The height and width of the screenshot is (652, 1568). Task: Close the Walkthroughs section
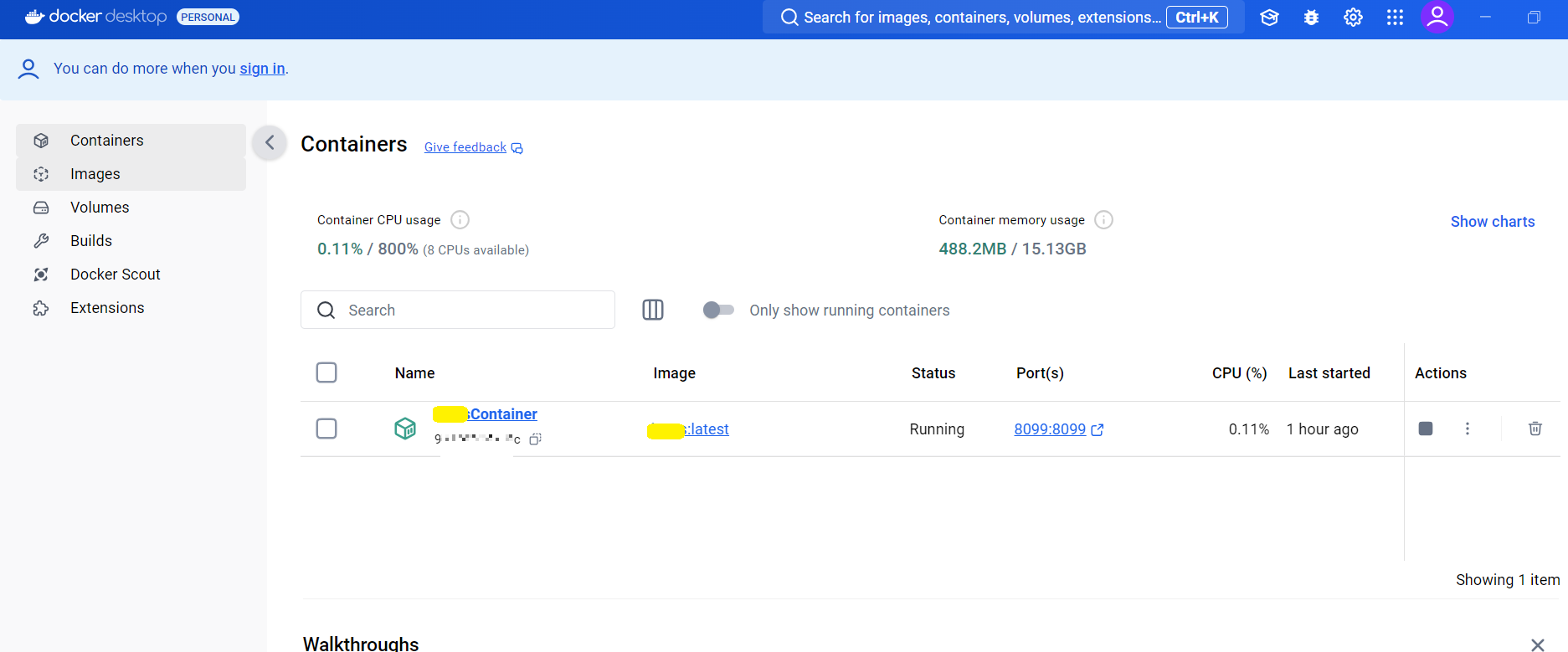coord(1537,644)
